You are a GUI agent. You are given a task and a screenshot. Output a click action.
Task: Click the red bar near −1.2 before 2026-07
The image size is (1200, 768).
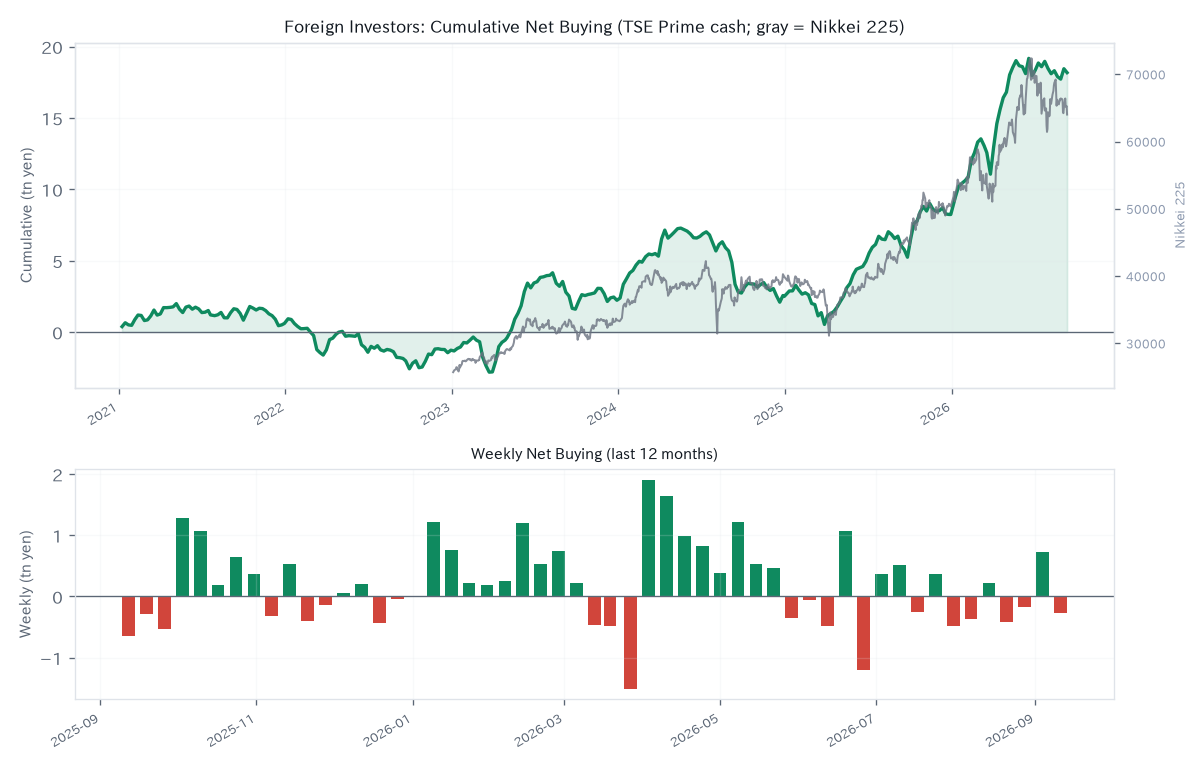[x=863, y=633]
